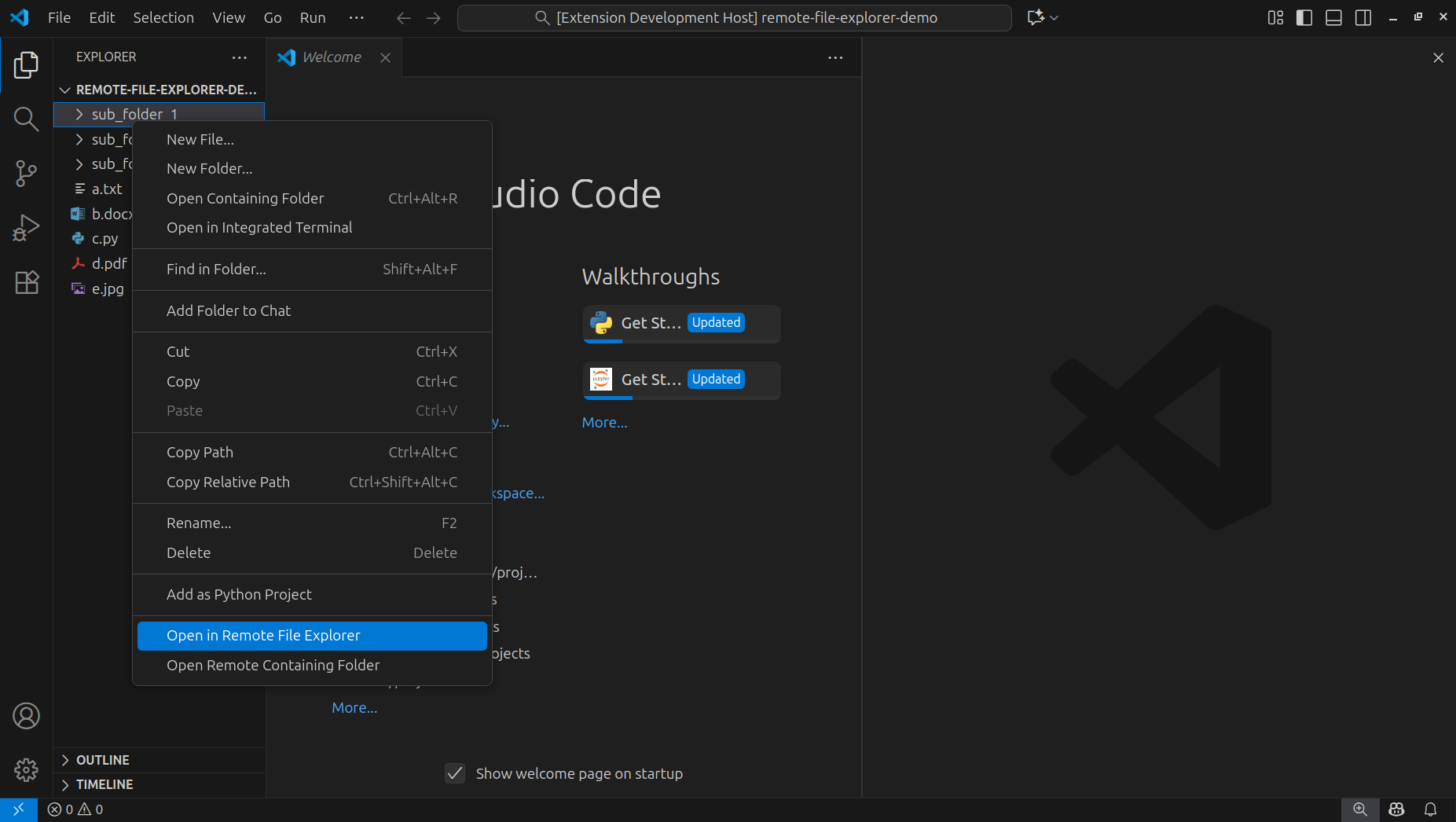Image resolution: width=1456 pixels, height=822 pixels.
Task: Open the Accounts menu icon
Action: tap(26, 716)
